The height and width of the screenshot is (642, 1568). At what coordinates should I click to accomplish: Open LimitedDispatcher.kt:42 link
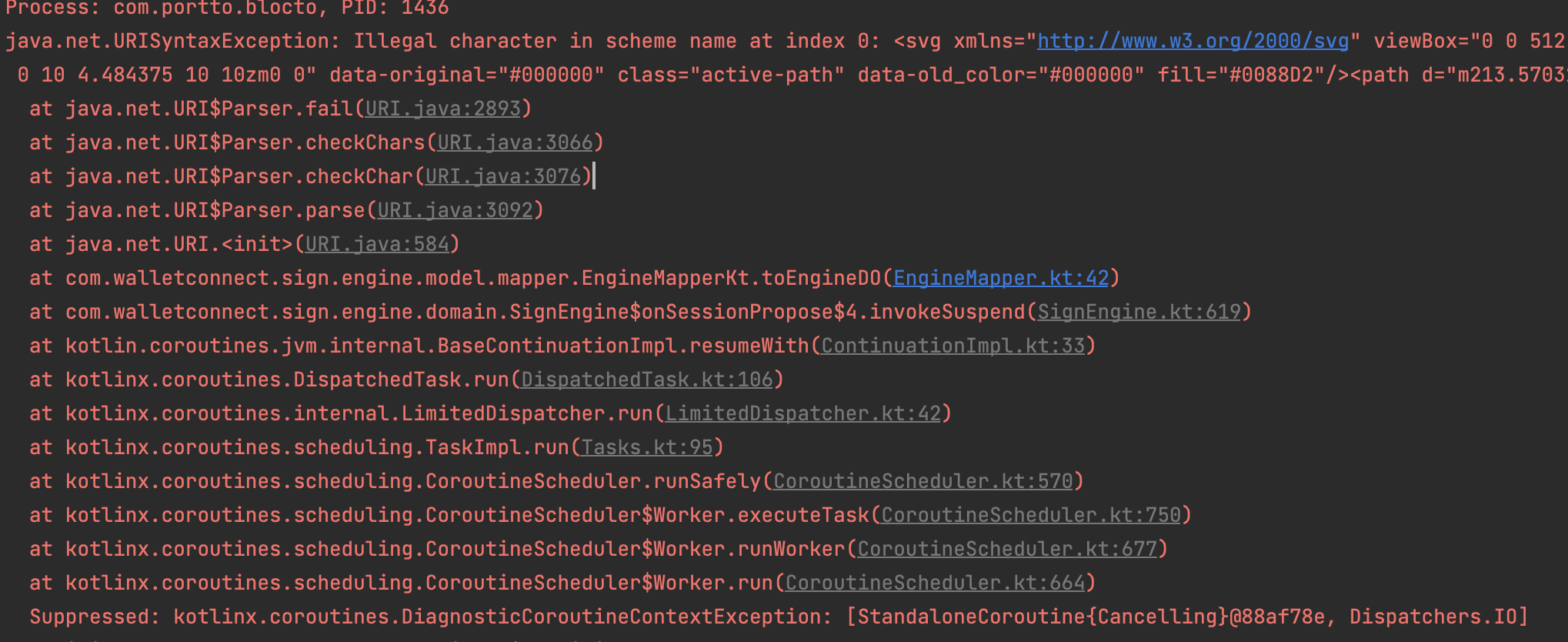pyautogui.click(x=803, y=413)
